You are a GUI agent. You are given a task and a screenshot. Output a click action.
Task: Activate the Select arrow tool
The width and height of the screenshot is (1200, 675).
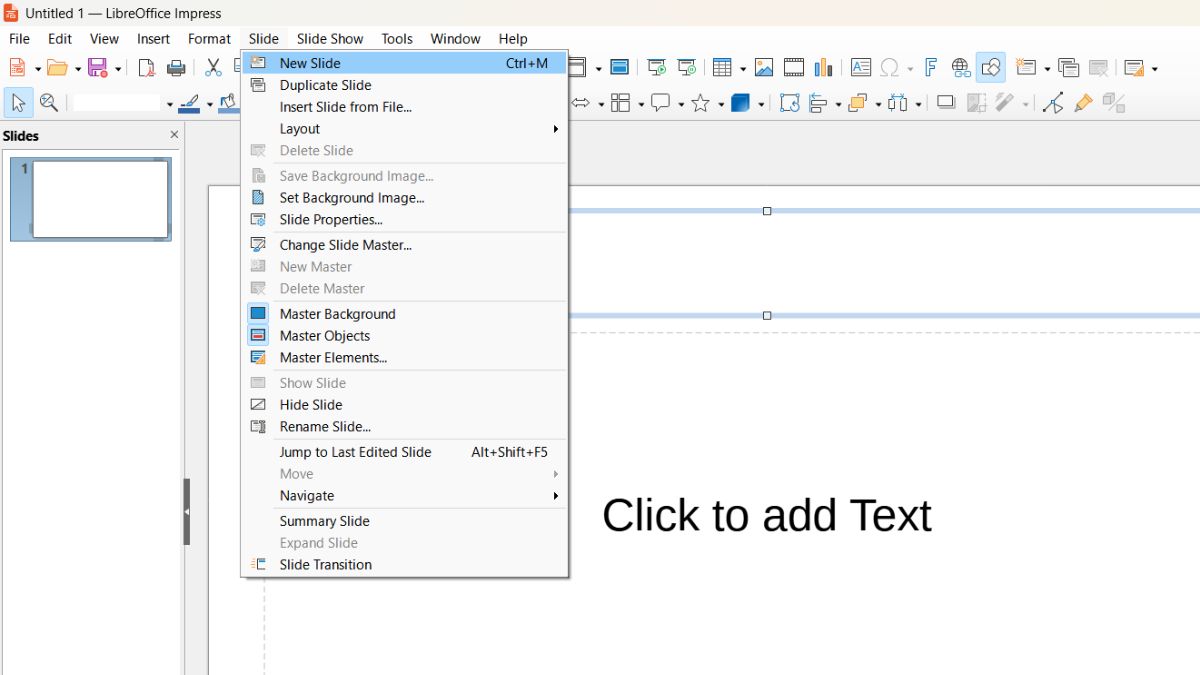(x=18, y=103)
